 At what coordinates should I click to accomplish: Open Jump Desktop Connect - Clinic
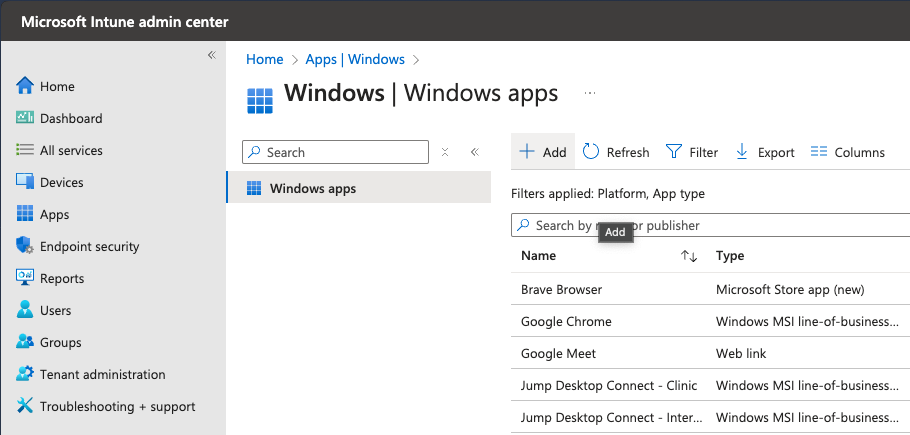(x=609, y=385)
